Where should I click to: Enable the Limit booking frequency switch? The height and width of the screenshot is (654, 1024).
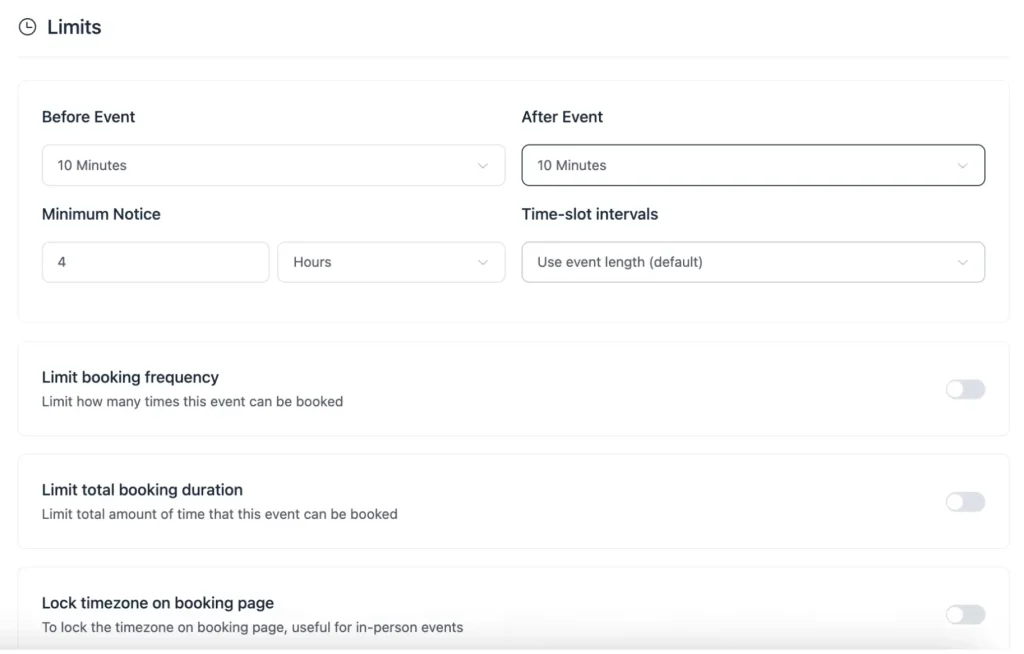click(965, 388)
